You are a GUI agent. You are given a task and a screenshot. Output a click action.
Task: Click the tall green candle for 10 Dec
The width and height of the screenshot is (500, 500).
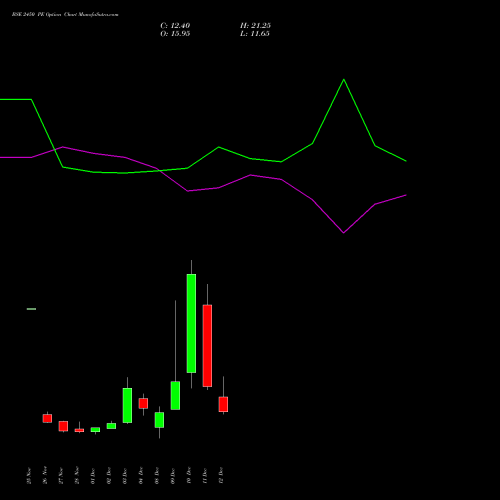(191, 323)
